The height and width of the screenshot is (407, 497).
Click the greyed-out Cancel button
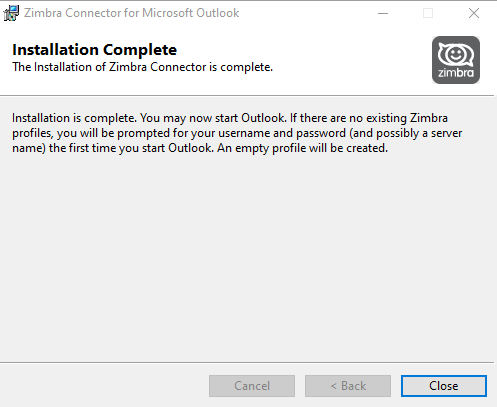tap(252, 386)
